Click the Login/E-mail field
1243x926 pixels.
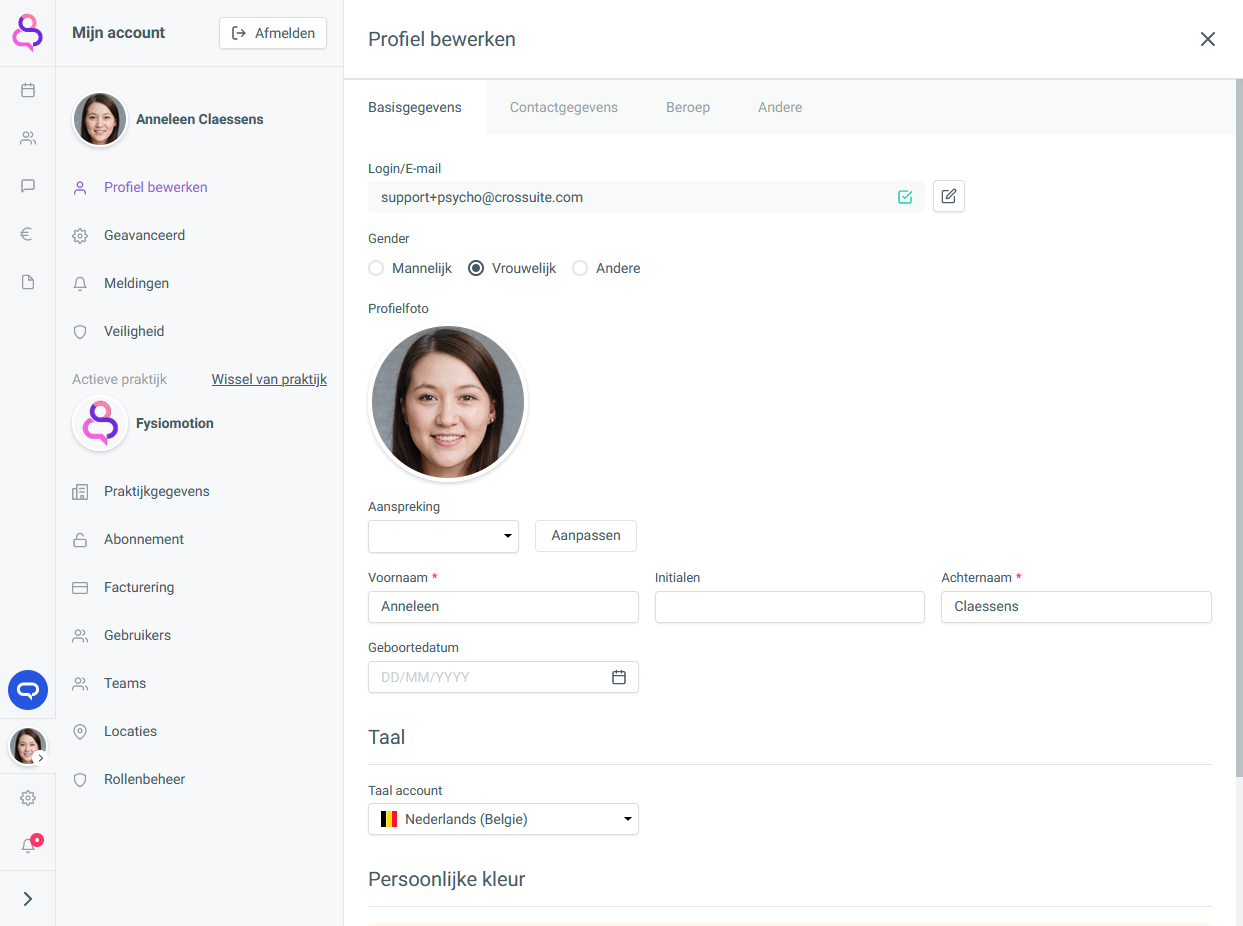pyautogui.click(x=646, y=197)
